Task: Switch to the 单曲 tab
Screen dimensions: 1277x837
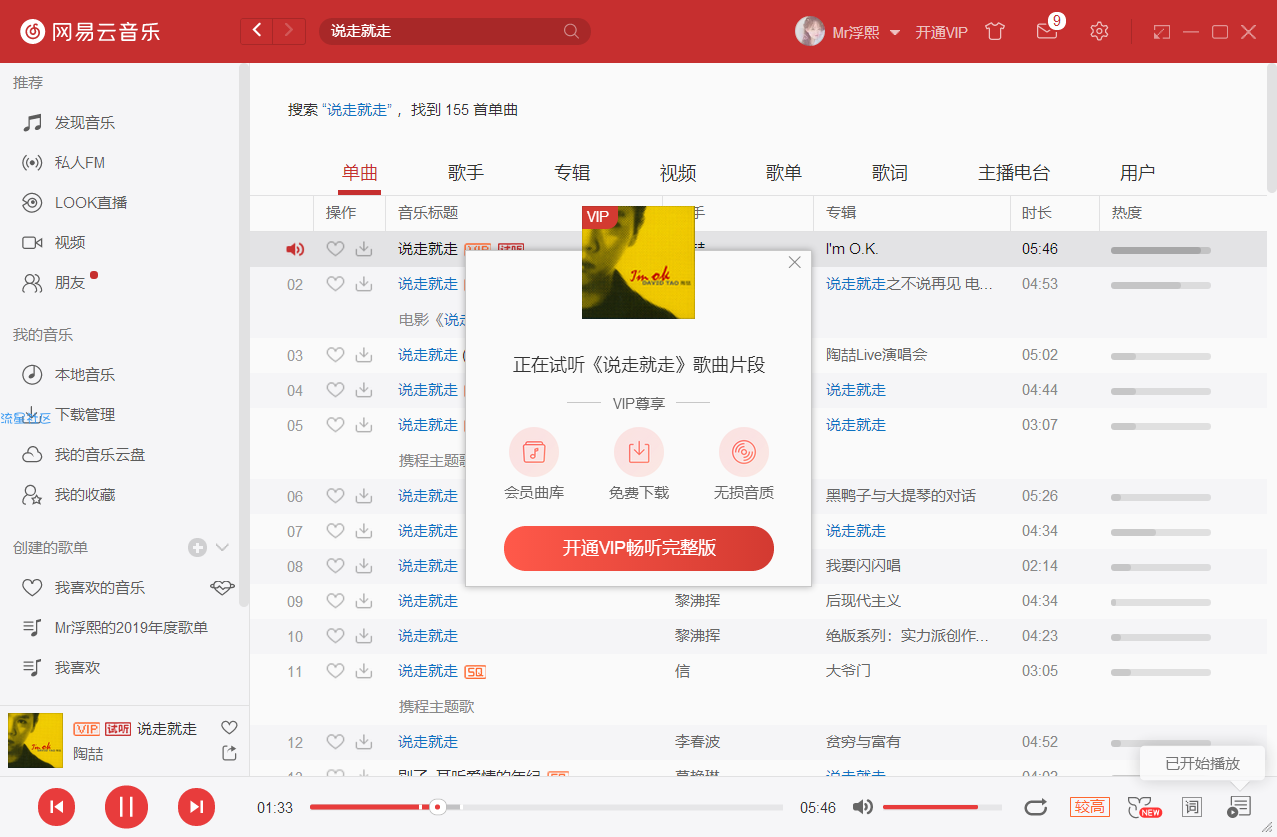Action: [x=360, y=173]
